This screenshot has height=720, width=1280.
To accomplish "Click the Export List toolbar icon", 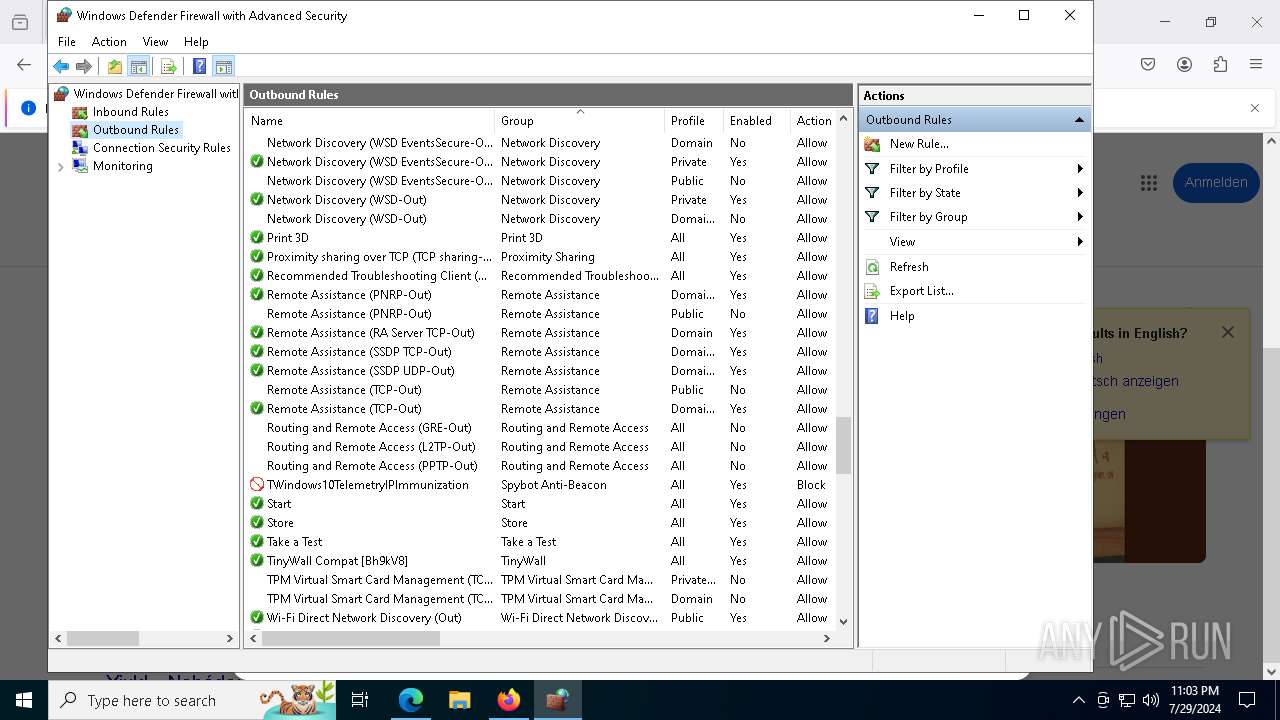I will tap(168, 67).
